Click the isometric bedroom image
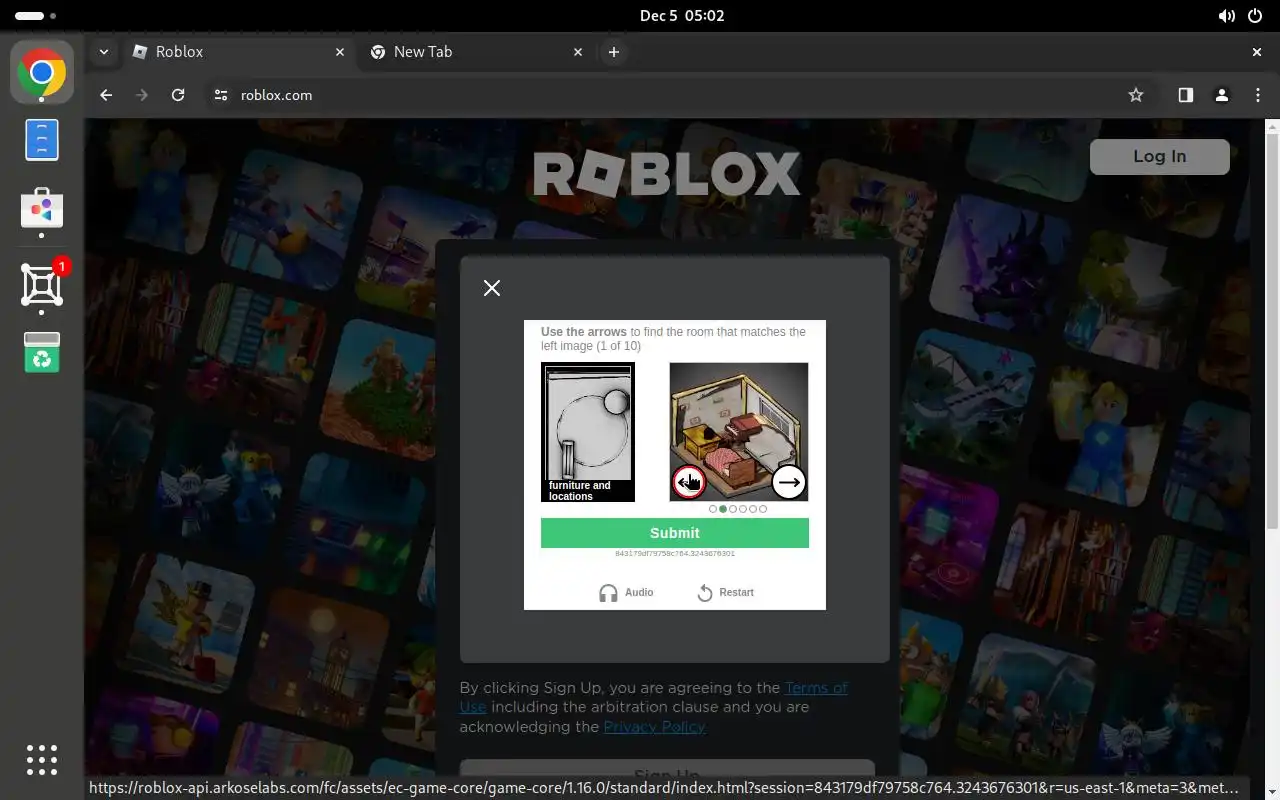1280x800 pixels. 739,432
